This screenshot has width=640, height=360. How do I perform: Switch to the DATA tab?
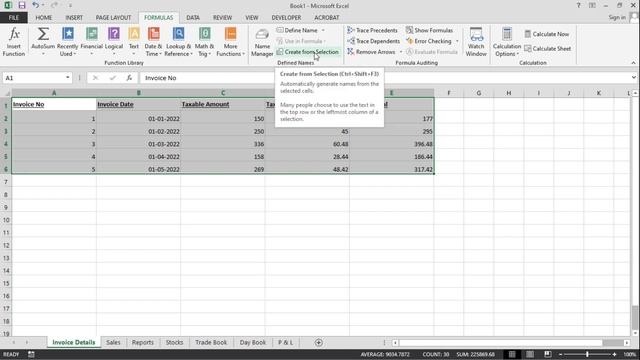click(193, 18)
